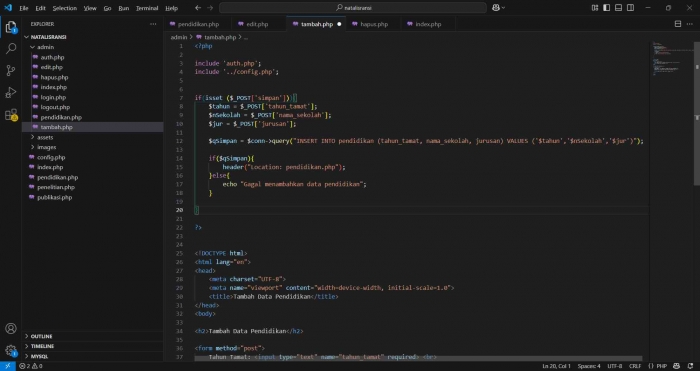Open Explorer Views and More Actions ellipsis
Image resolution: width=700 pixels, height=371 pixels.
click(153, 24)
